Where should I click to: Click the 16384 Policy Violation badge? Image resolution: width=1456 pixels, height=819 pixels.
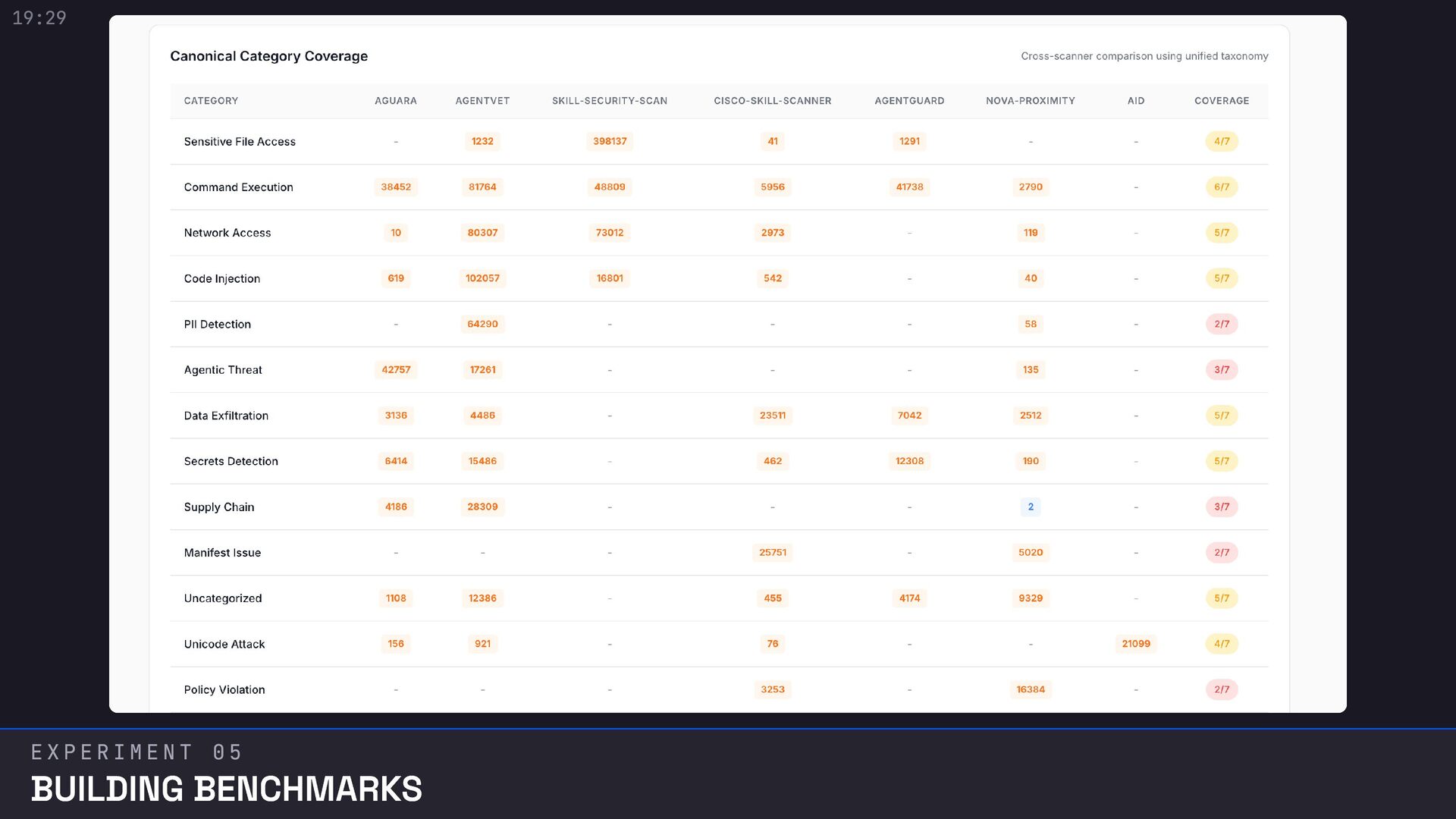click(1030, 689)
